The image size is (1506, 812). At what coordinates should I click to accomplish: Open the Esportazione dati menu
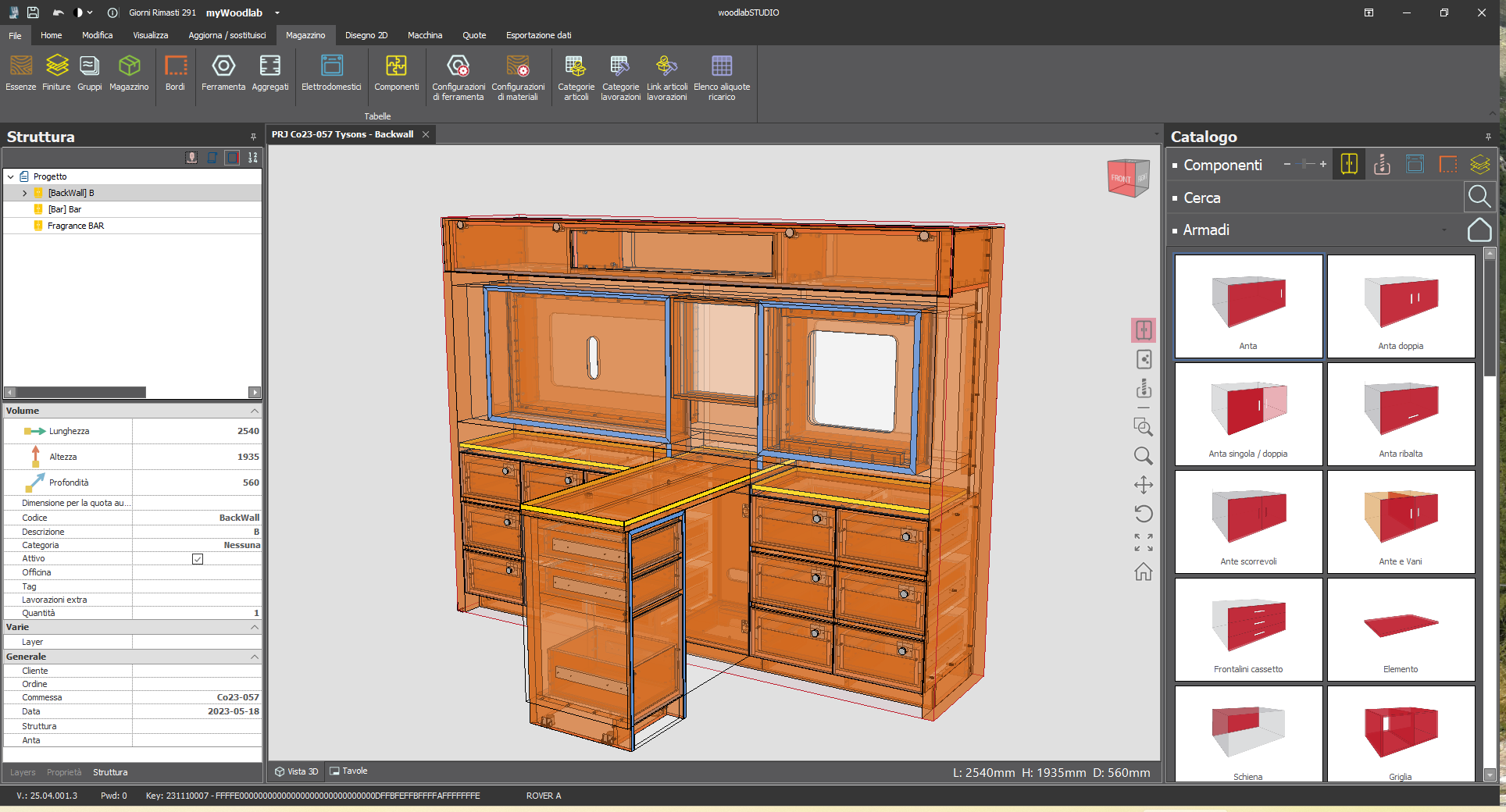click(x=539, y=35)
